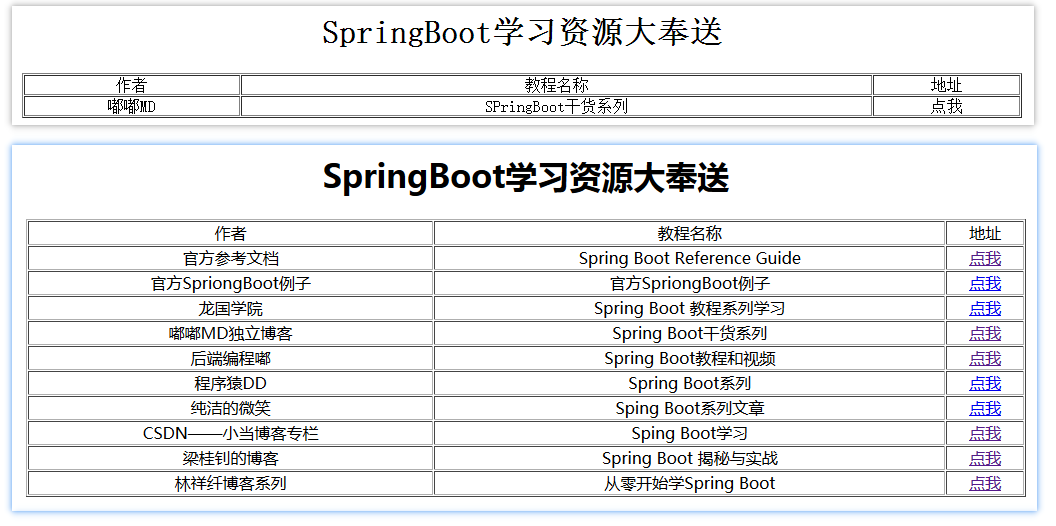Image resolution: width=1056 pixels, height=526 pixels.
Task: Select the 后端编程嘟 cell
Action: pos(230,358)
